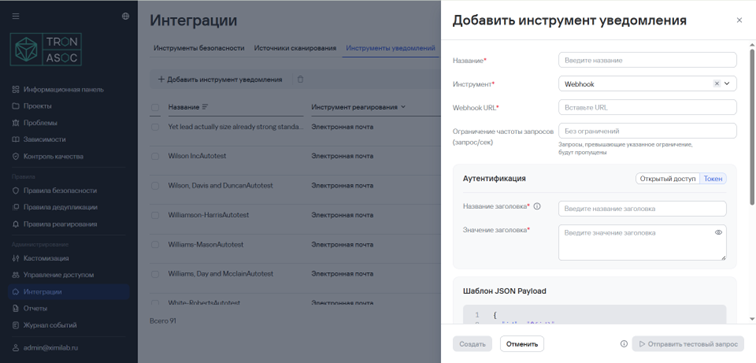Expand the Инструмент dropdown chevron
Screen dimensions: 756x363
pos(727,83)
